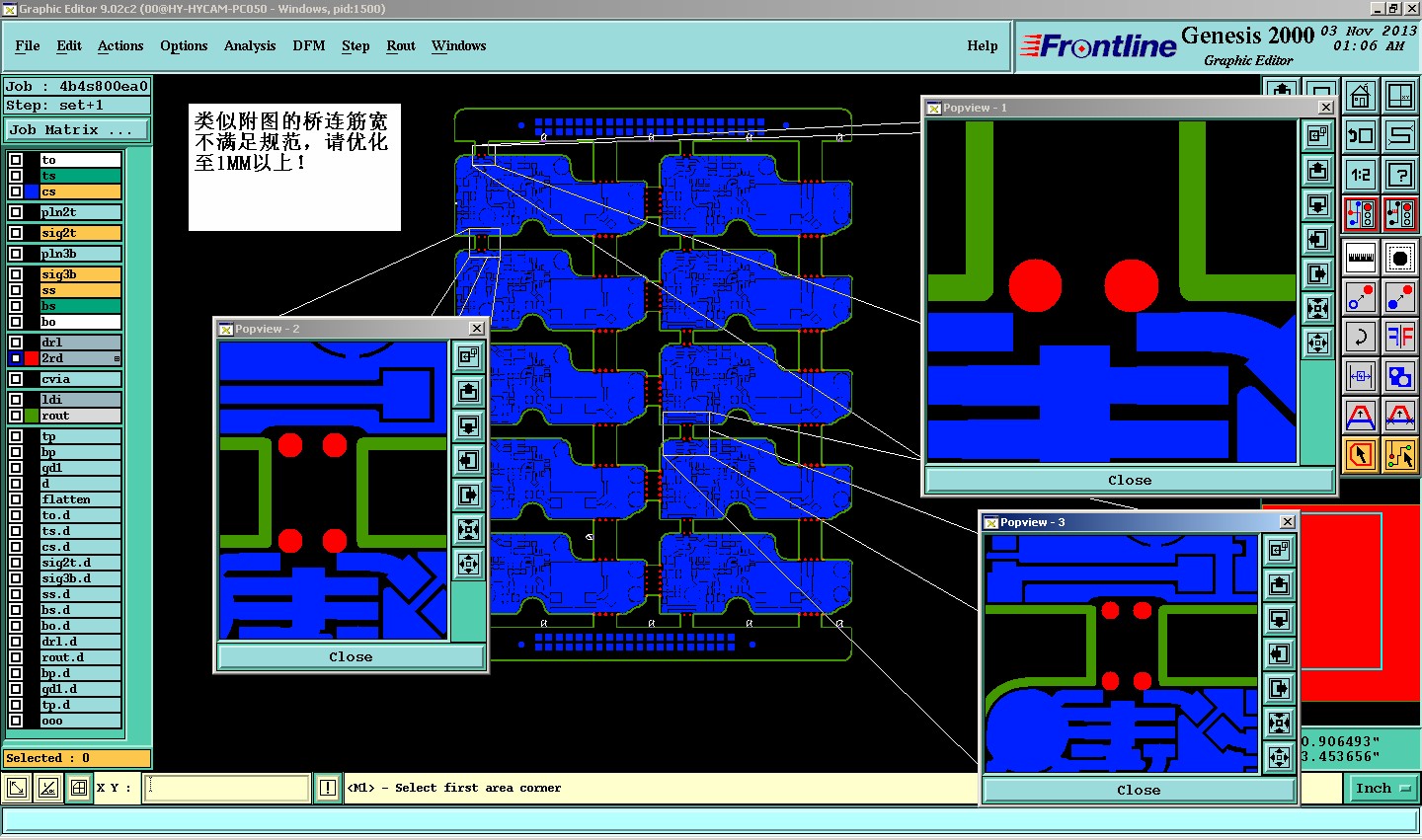Click the green color swatch of rout layer
The height and width of the screenshot is (840, 1422).
coord(32,416)
